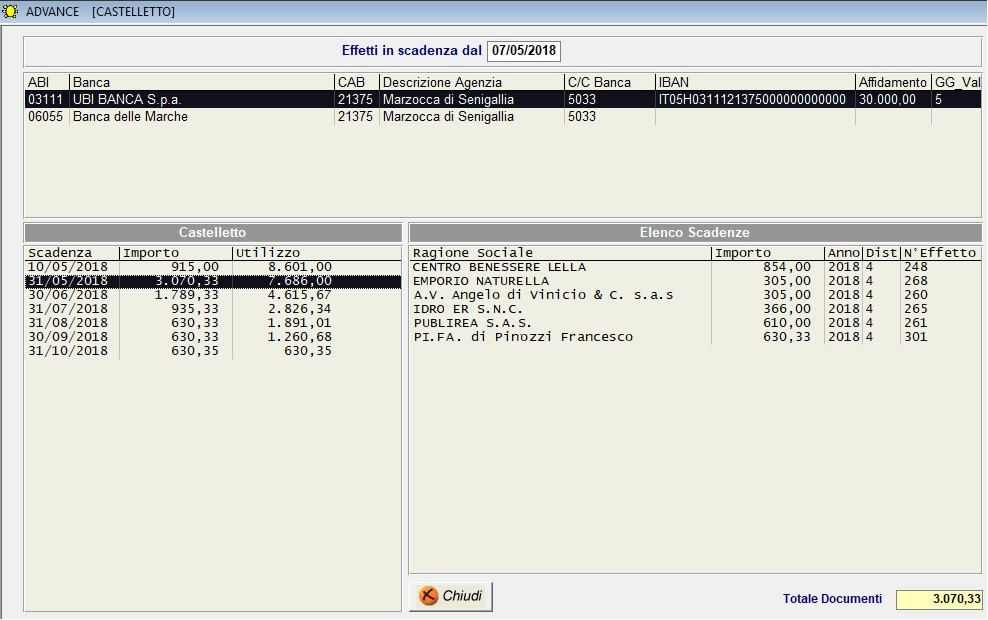Select the UBI BANCA S.p.a. row
The image size is (988, 620).
[x=503, y=100]
